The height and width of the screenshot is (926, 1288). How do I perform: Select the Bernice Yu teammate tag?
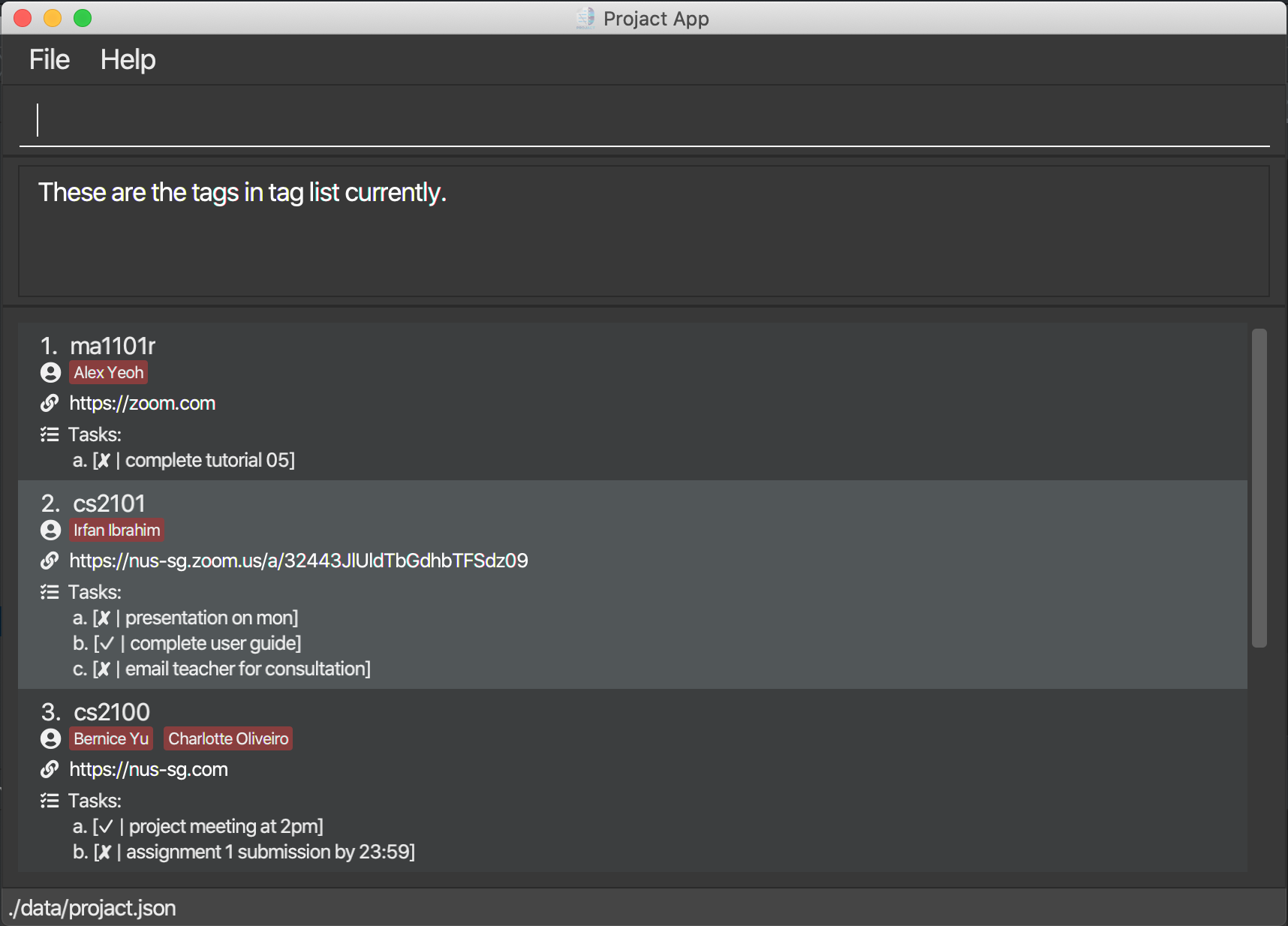(111, 738)
